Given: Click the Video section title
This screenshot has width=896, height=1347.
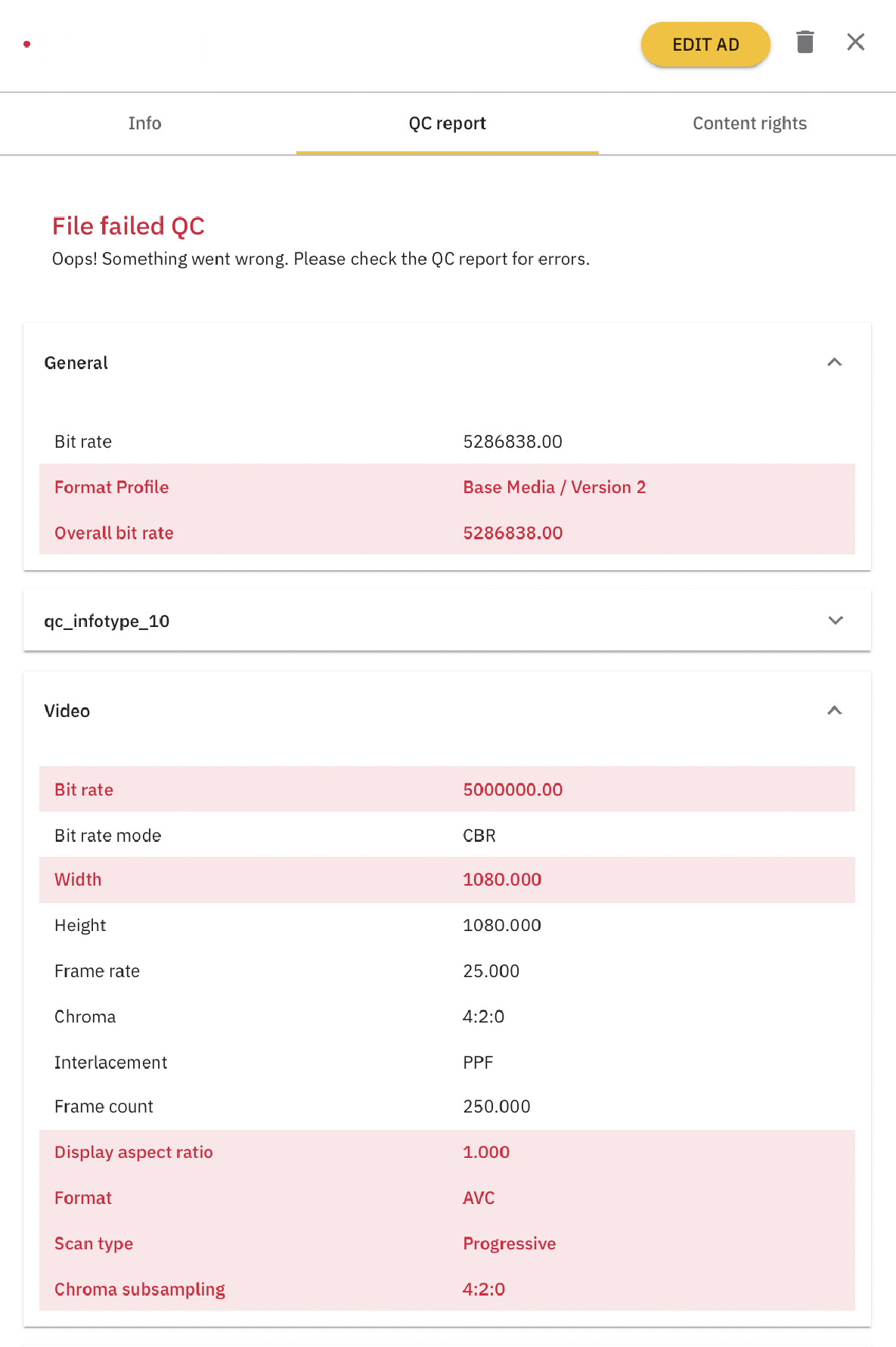Looking at the screenshot, I should 67,711.
